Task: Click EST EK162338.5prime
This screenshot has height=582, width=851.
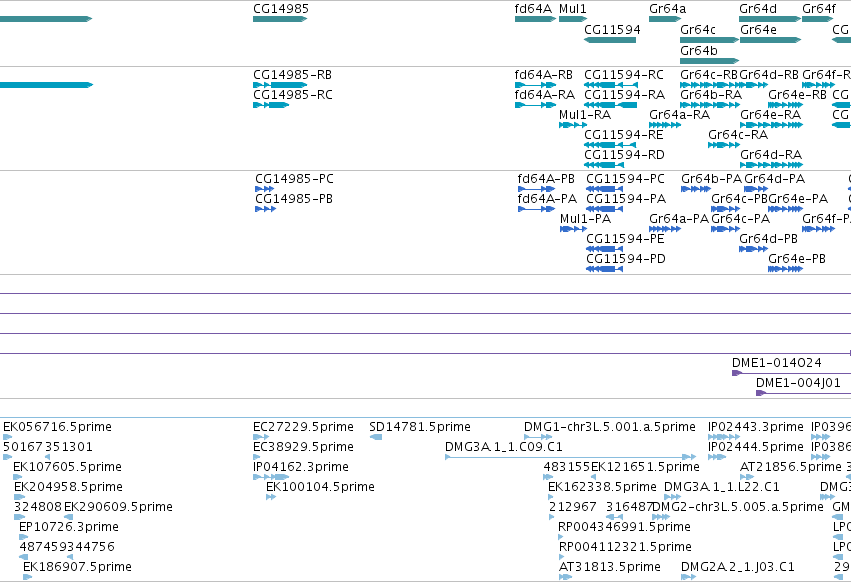Action: pos(553,497)
